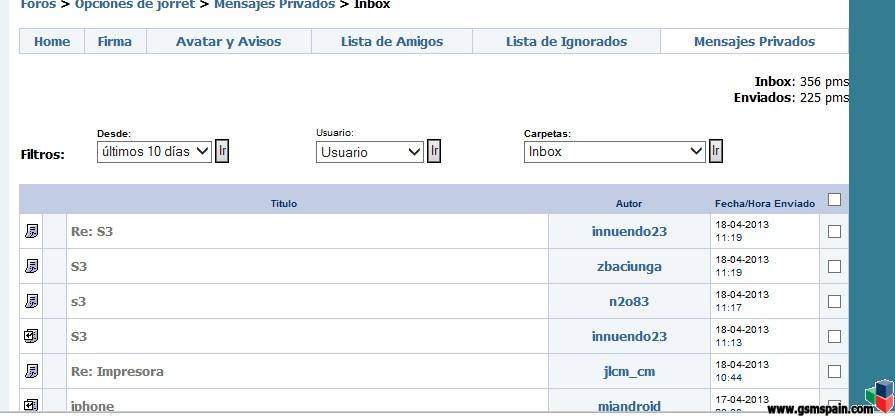Check the box for 'Re: S3' message
Image resolution: width=895 pixels, height=416 pixels.
coord(834,231)
